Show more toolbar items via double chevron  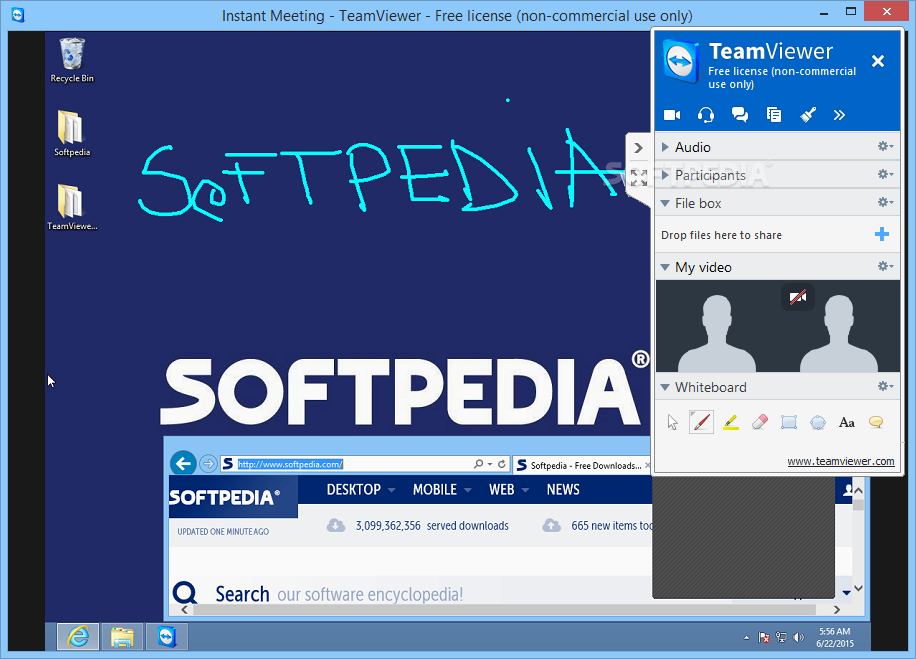click(839, 115)
